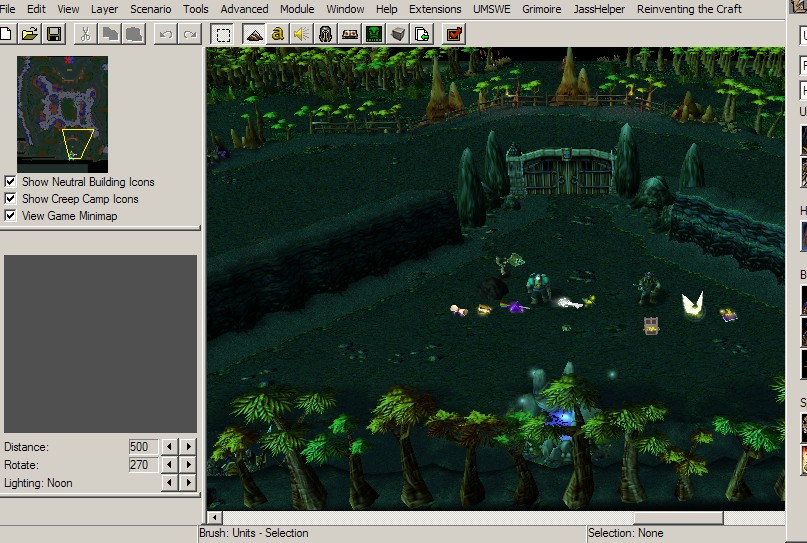Open the Object Manager cube icon

[x=398, y=34]
